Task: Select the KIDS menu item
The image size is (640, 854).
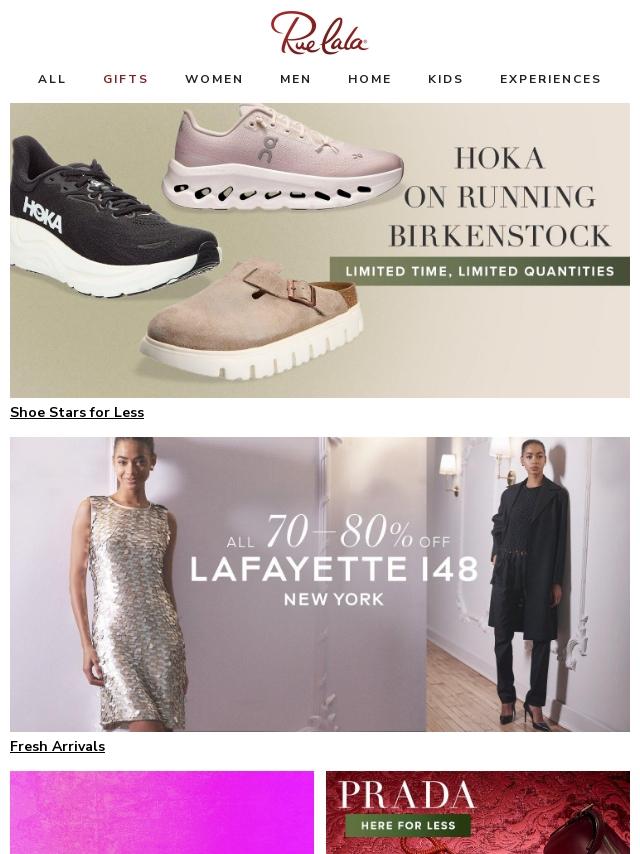Action: tap(446, 79)
